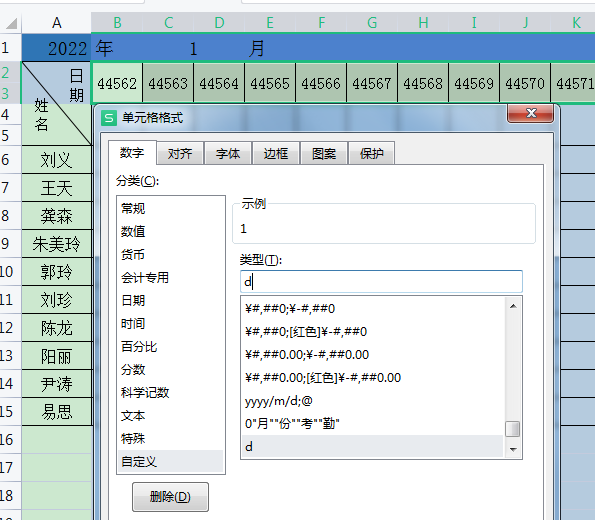
Task: Select format ¥#,##0;¥-#,##0
Action: click(x=373, y=309)
